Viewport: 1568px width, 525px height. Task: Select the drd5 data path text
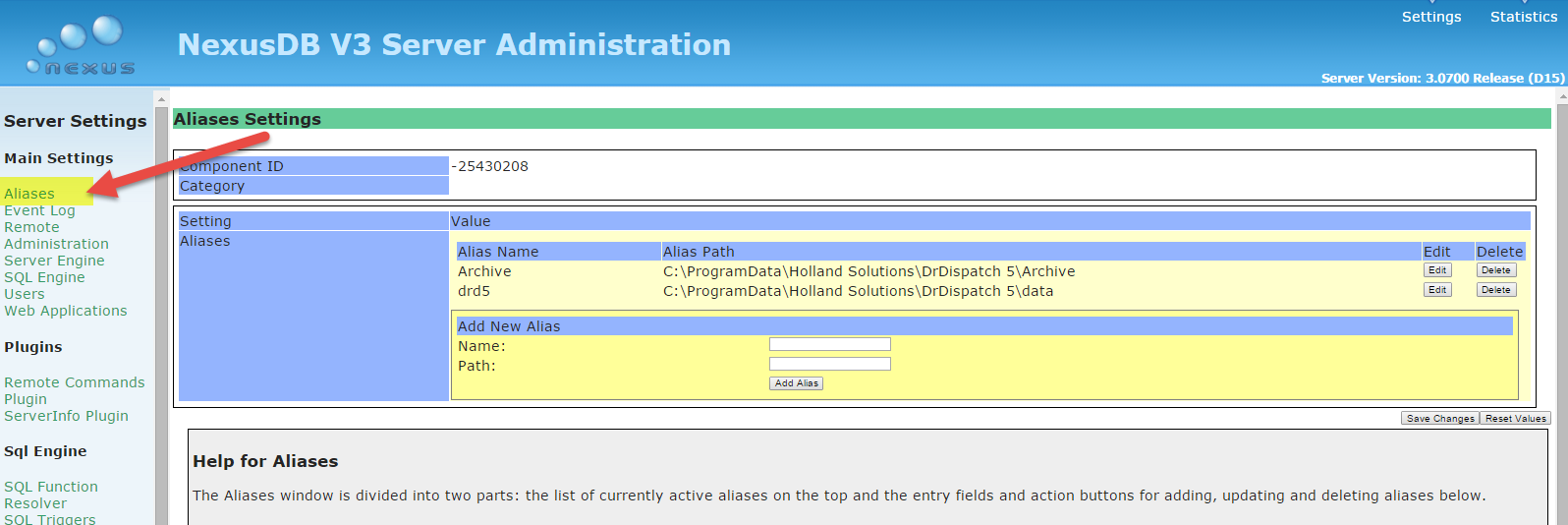pyautogui.click(x=858, y=291)
